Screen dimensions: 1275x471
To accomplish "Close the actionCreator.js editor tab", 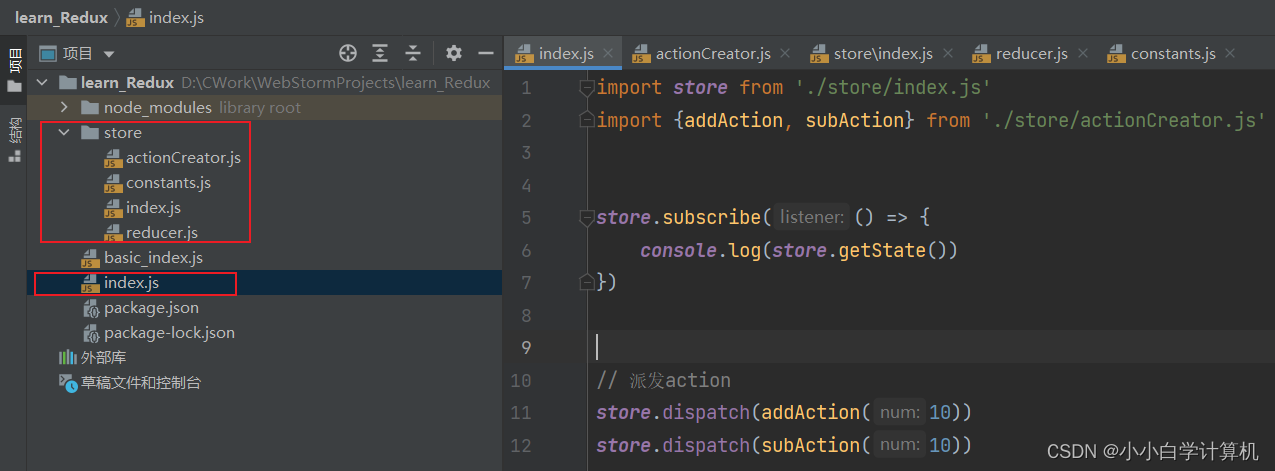I will (x=785, y=53).
